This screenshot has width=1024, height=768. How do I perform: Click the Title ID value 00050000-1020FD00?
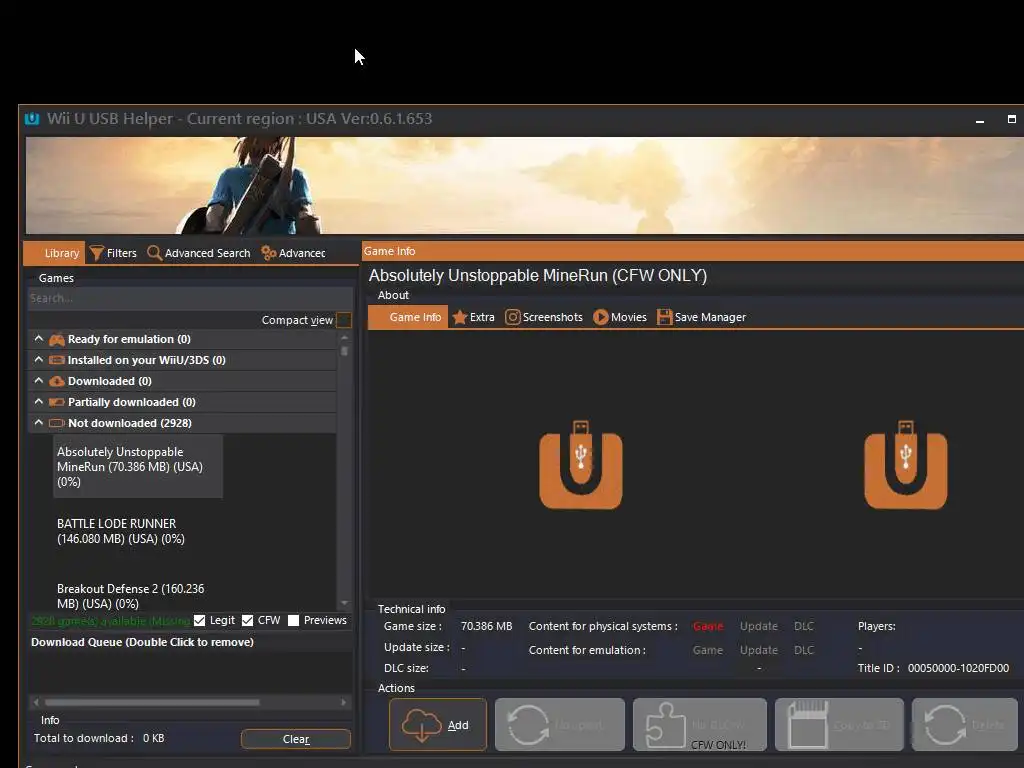tap(958, 668)
